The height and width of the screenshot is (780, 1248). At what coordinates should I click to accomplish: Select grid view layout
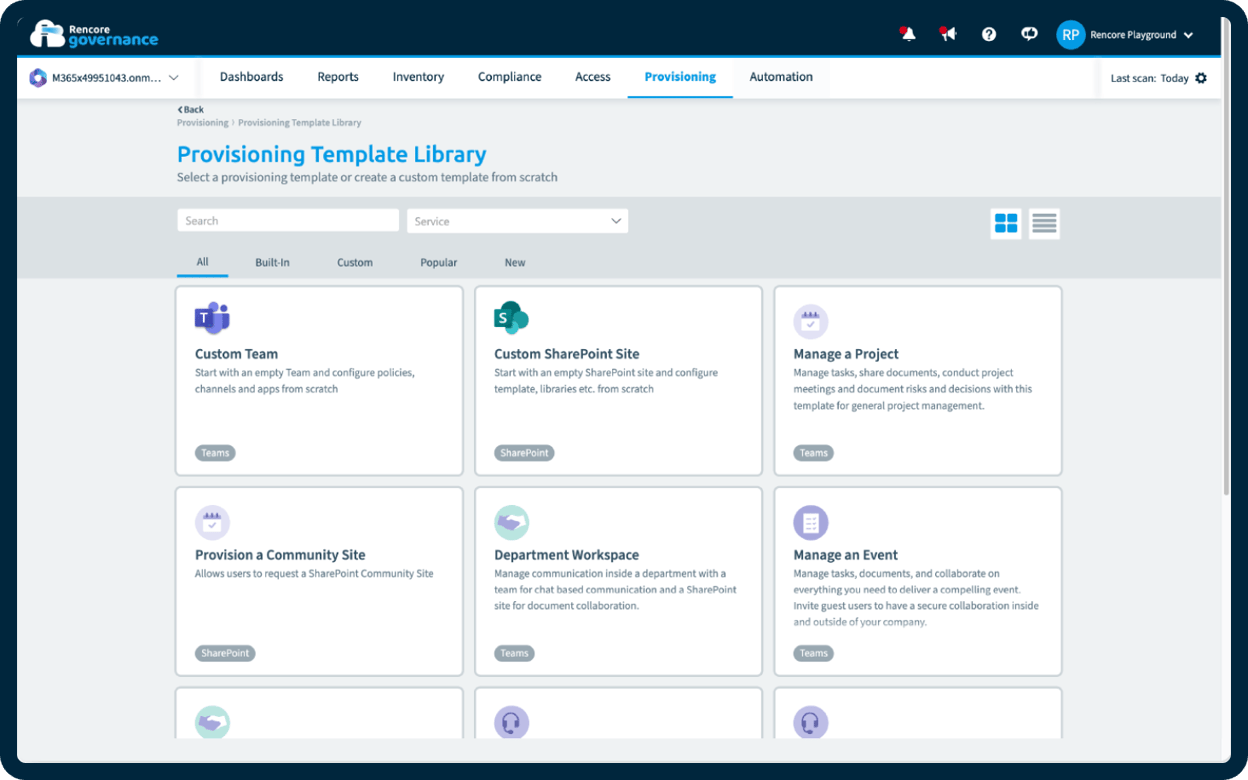pos(1006,224)
